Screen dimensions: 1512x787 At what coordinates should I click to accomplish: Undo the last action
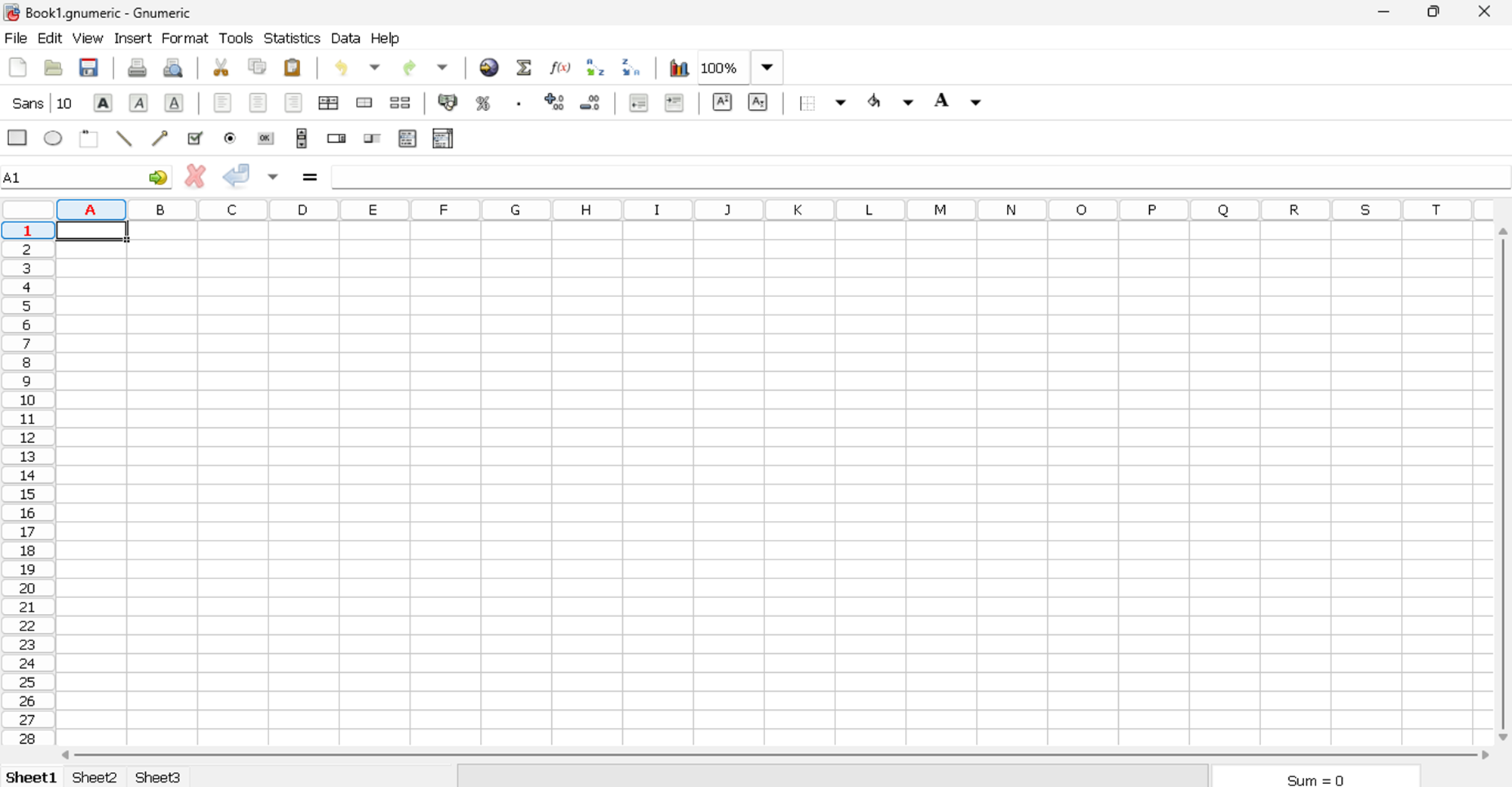click(342, 67)
